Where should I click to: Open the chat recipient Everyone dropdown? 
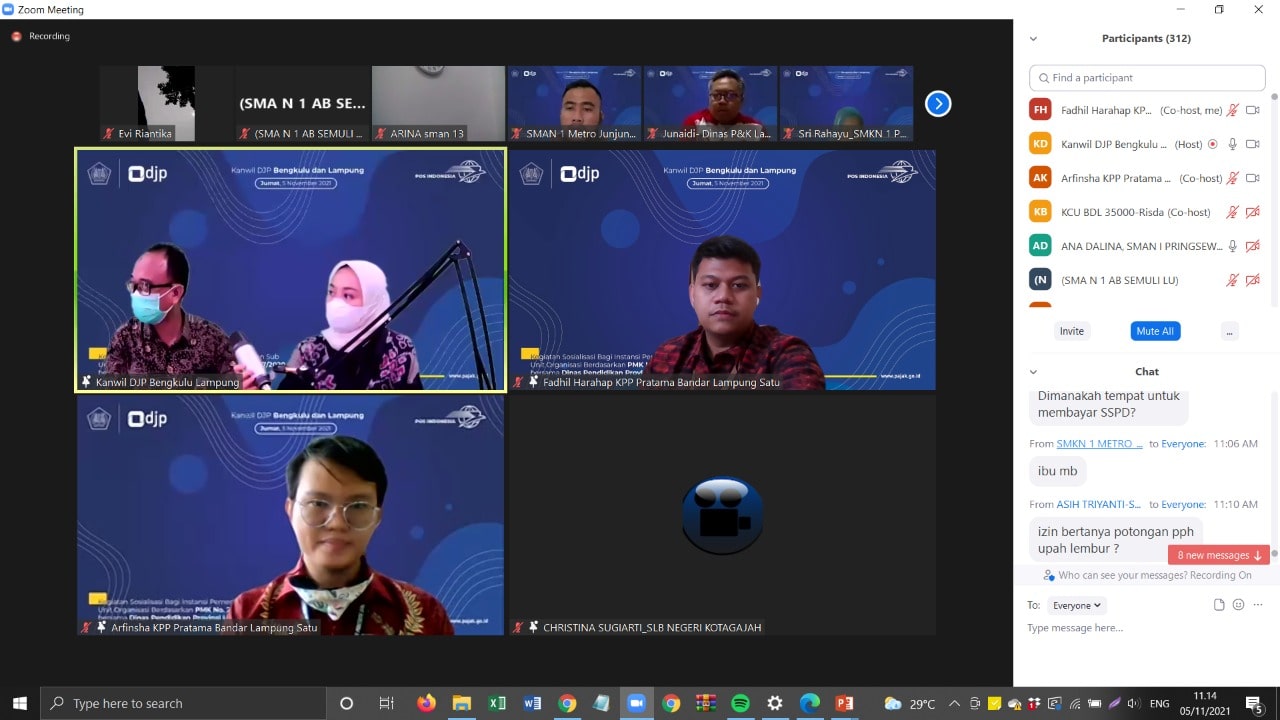coord(1076,605)
